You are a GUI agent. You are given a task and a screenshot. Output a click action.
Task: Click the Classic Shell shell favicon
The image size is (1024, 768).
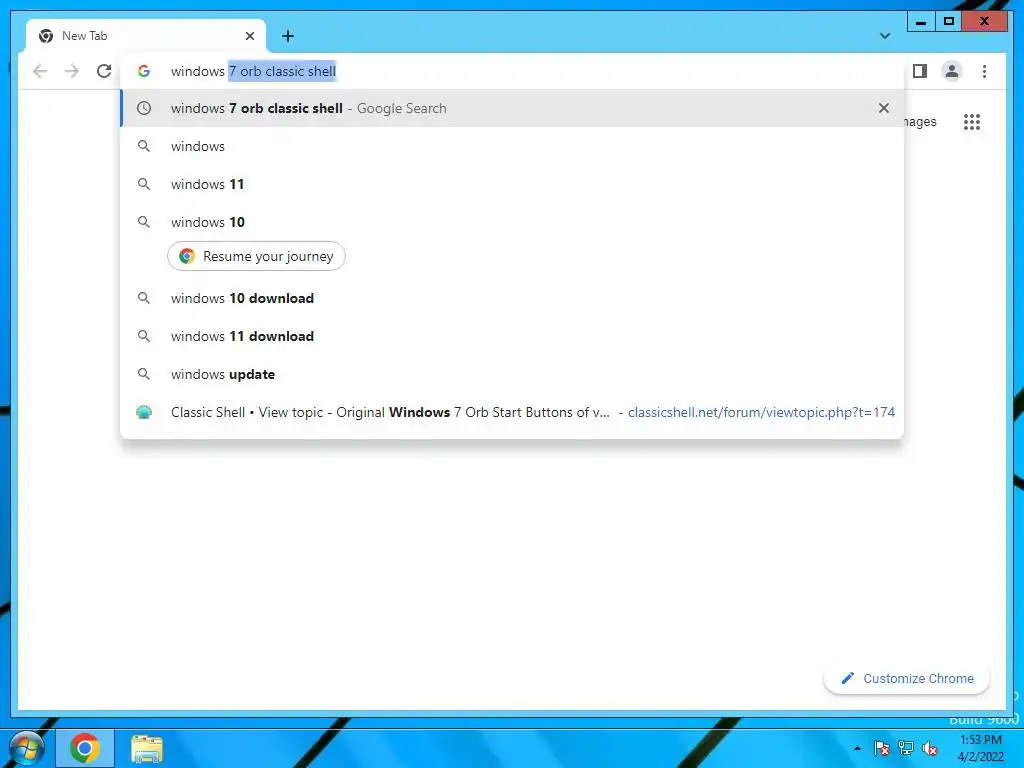(x=144, y=412)
